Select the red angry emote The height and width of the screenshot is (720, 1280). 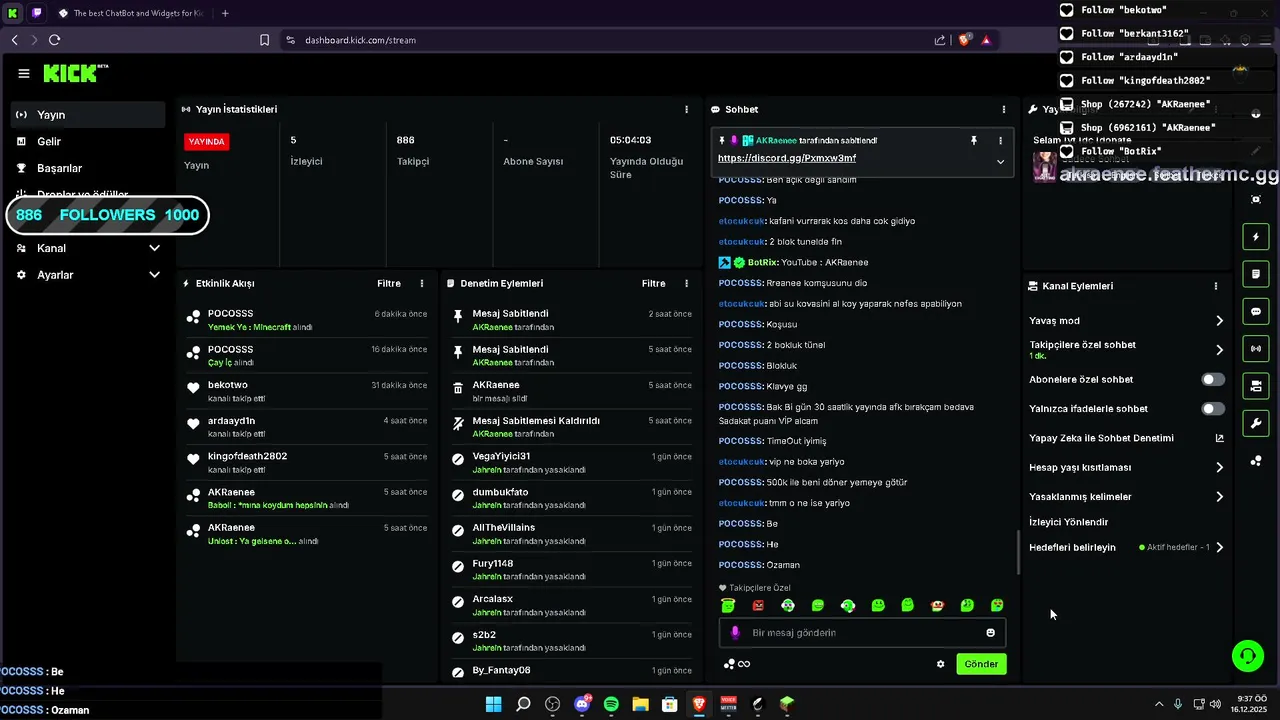[x=758, y=605]
